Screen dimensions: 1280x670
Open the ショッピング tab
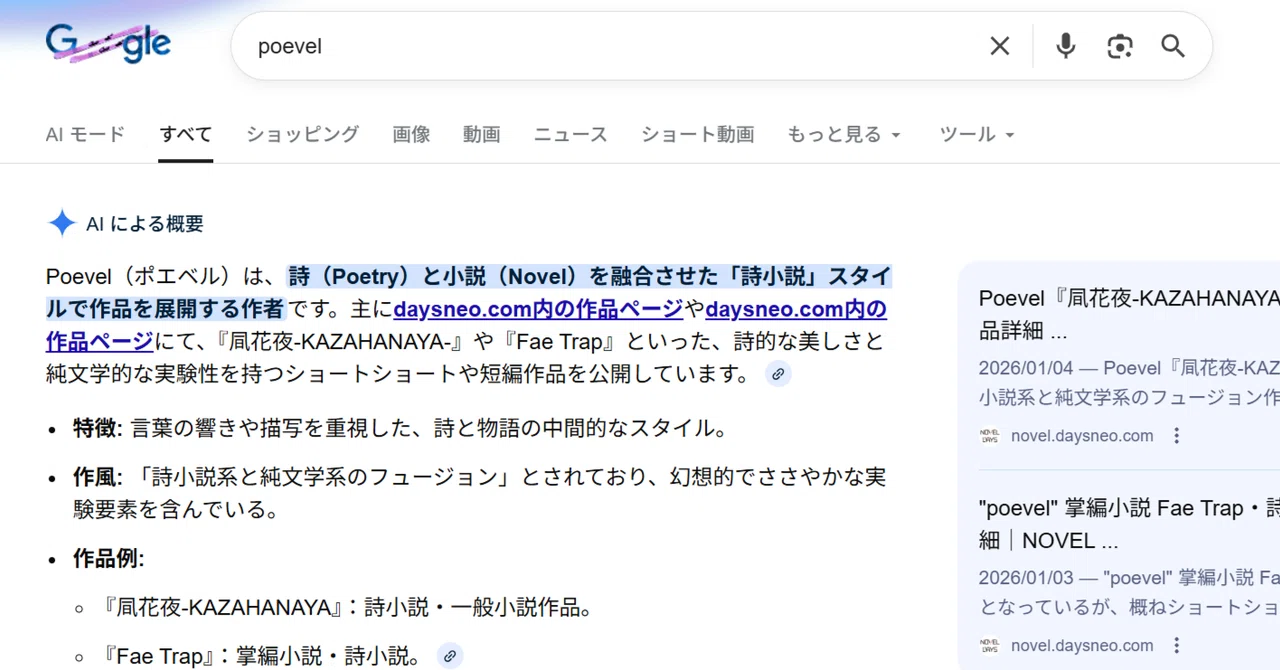pyautogui.click(x=303, y=134)
